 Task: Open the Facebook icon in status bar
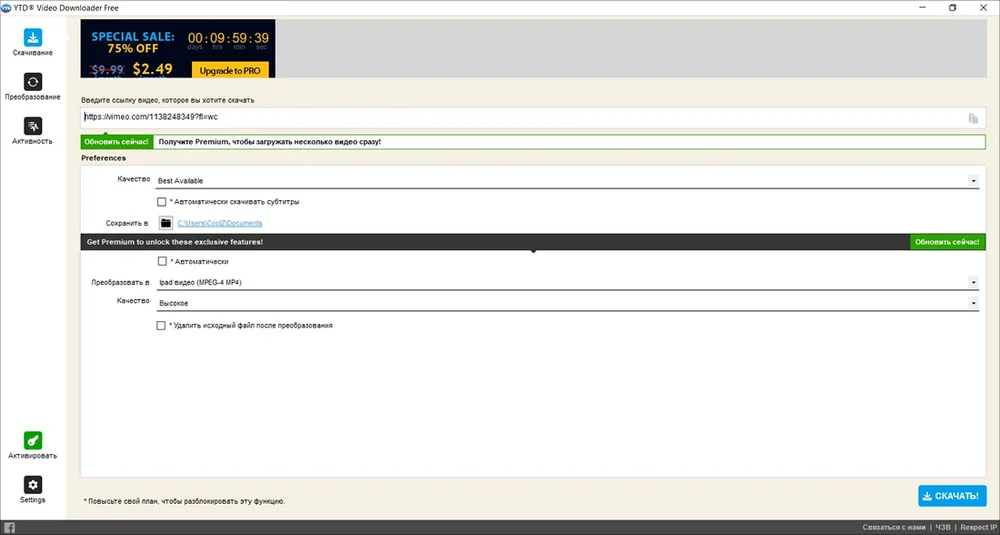point(9,527)
